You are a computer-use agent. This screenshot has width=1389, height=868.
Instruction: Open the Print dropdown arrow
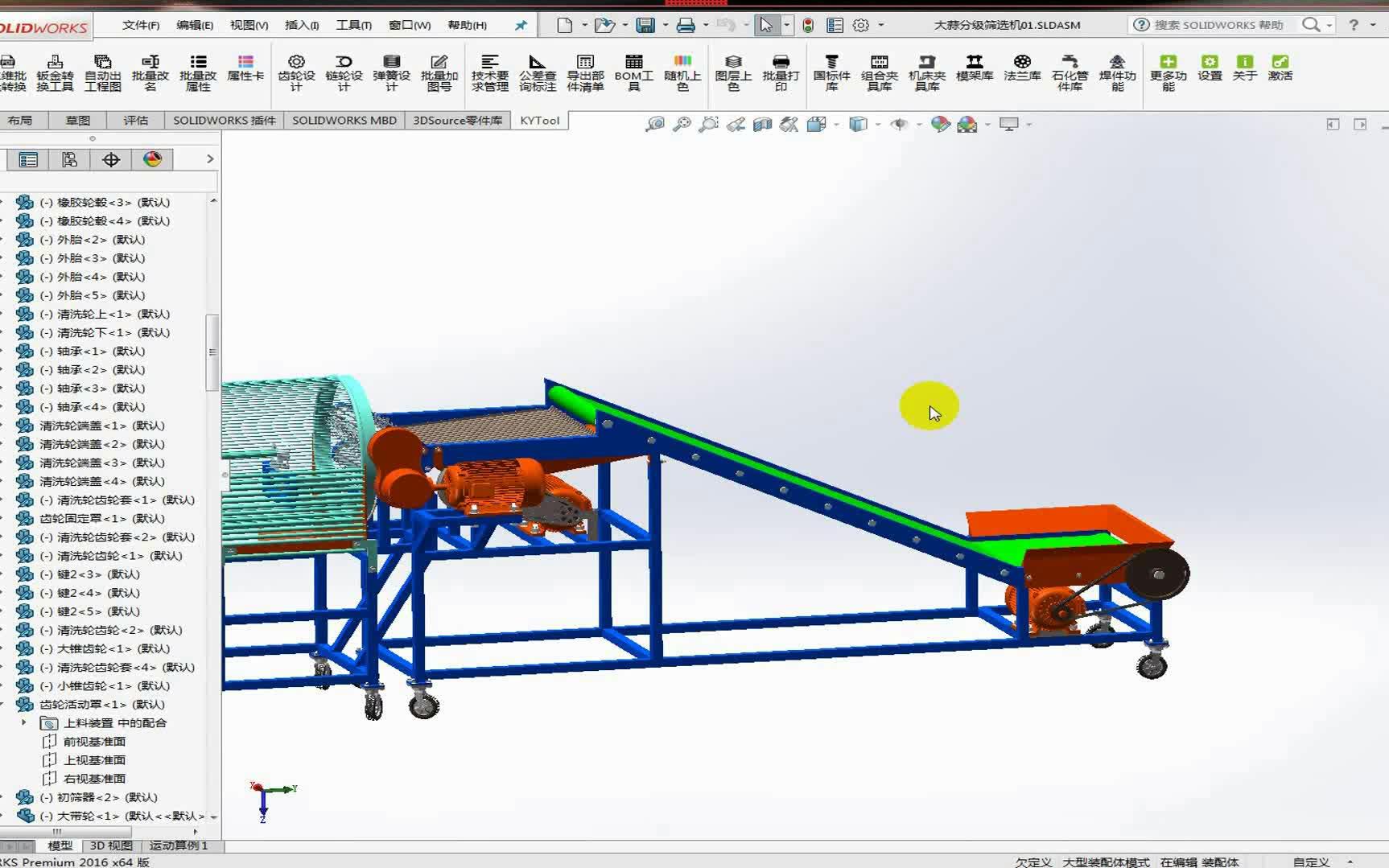[x=706, y=25]
